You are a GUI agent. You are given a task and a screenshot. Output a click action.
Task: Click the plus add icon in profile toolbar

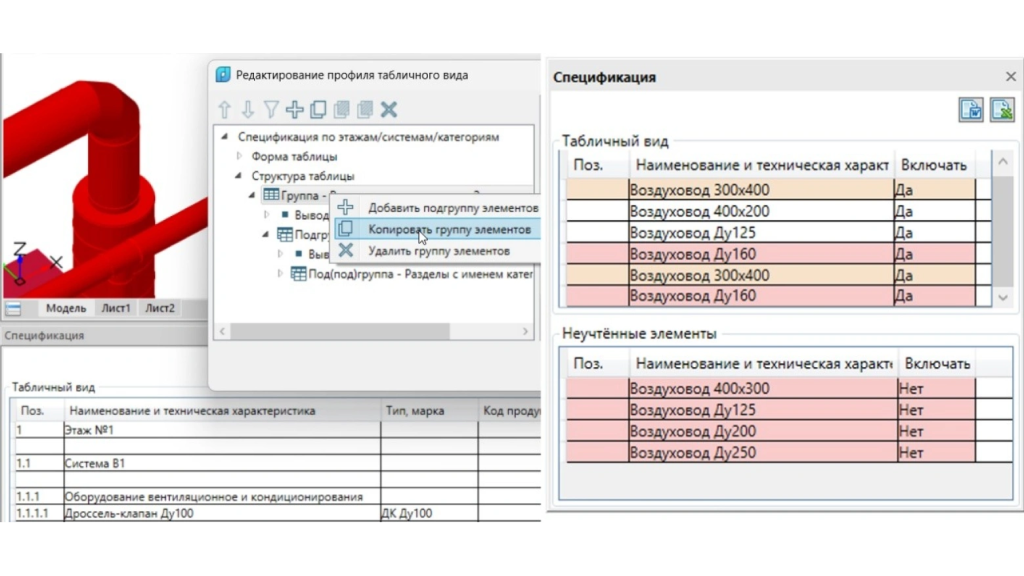(294, 110)
